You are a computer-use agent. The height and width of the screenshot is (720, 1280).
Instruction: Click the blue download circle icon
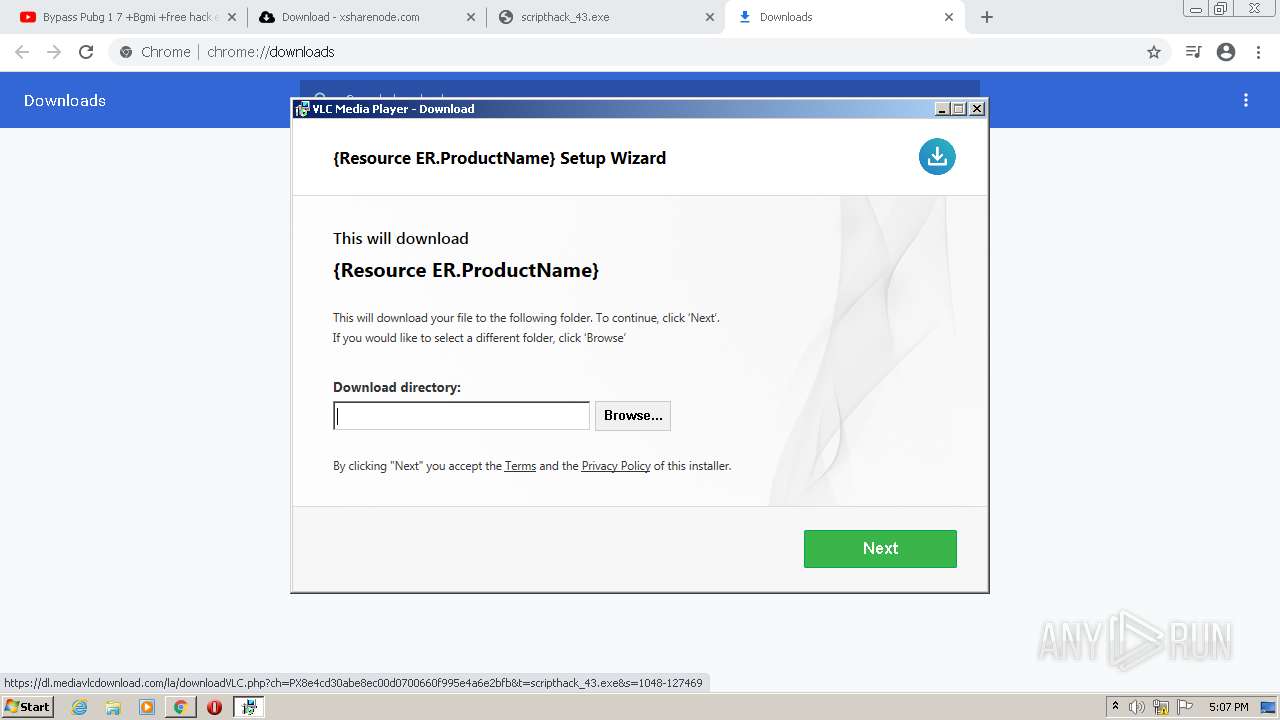click(x=937, y=156)
